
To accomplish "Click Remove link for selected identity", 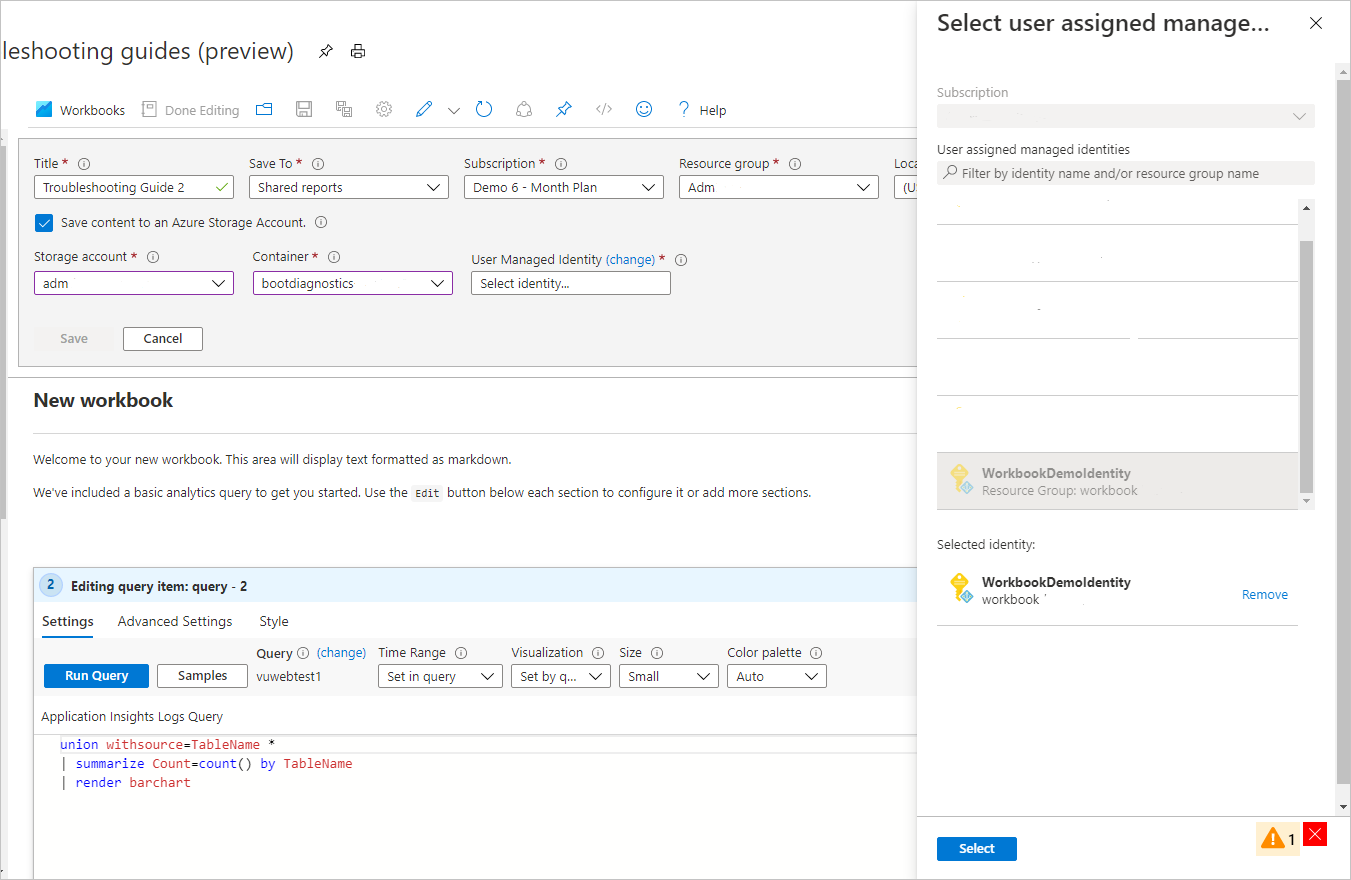I will pyautogui.click(x=1264, y=595).
